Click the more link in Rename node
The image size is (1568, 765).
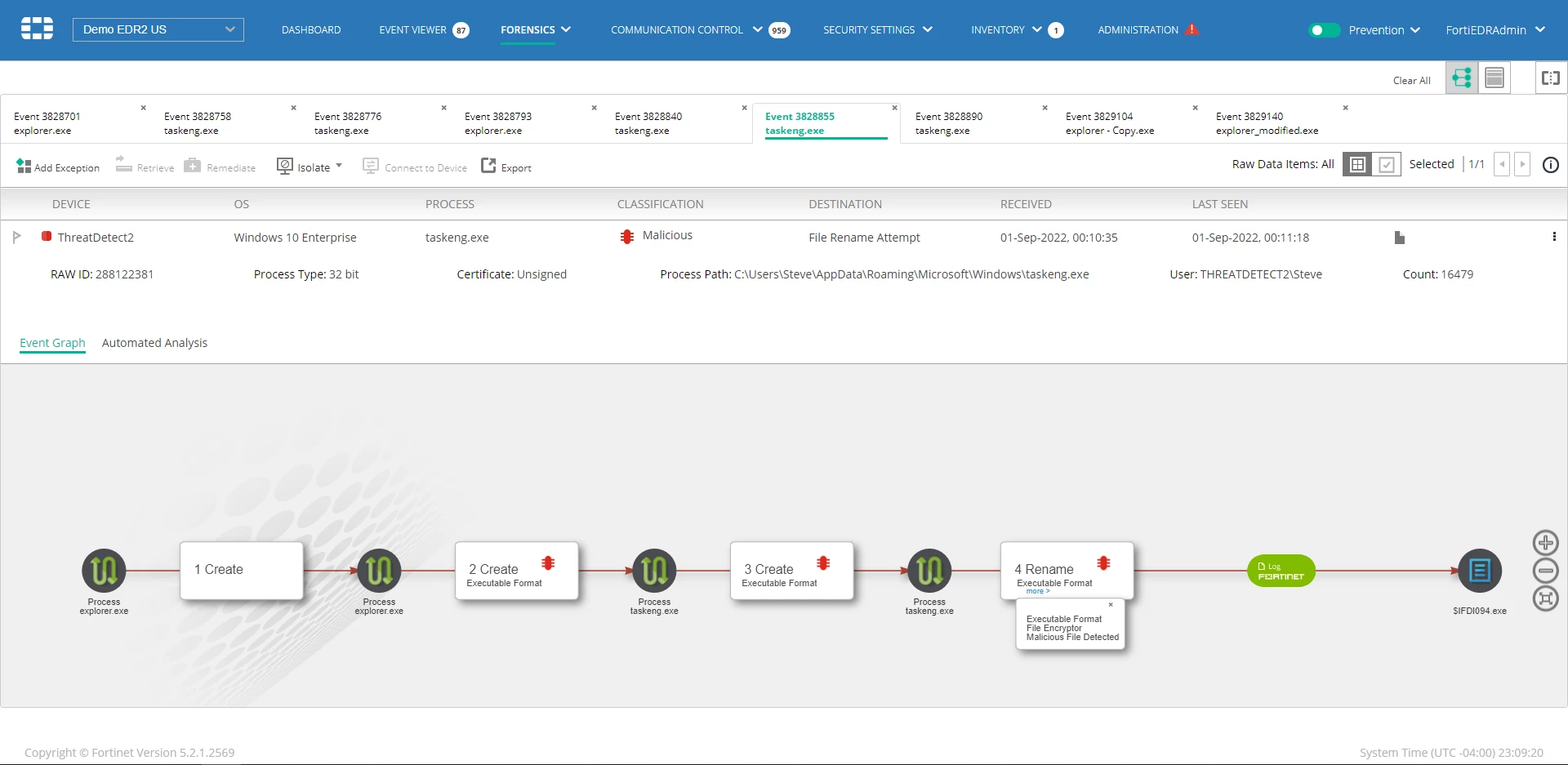(x=1038, y=591)
